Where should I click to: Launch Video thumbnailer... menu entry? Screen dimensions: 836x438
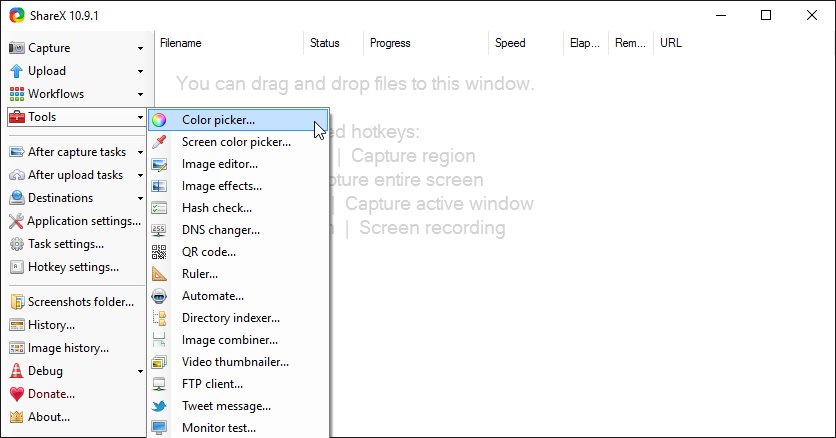tap(238, 362)
